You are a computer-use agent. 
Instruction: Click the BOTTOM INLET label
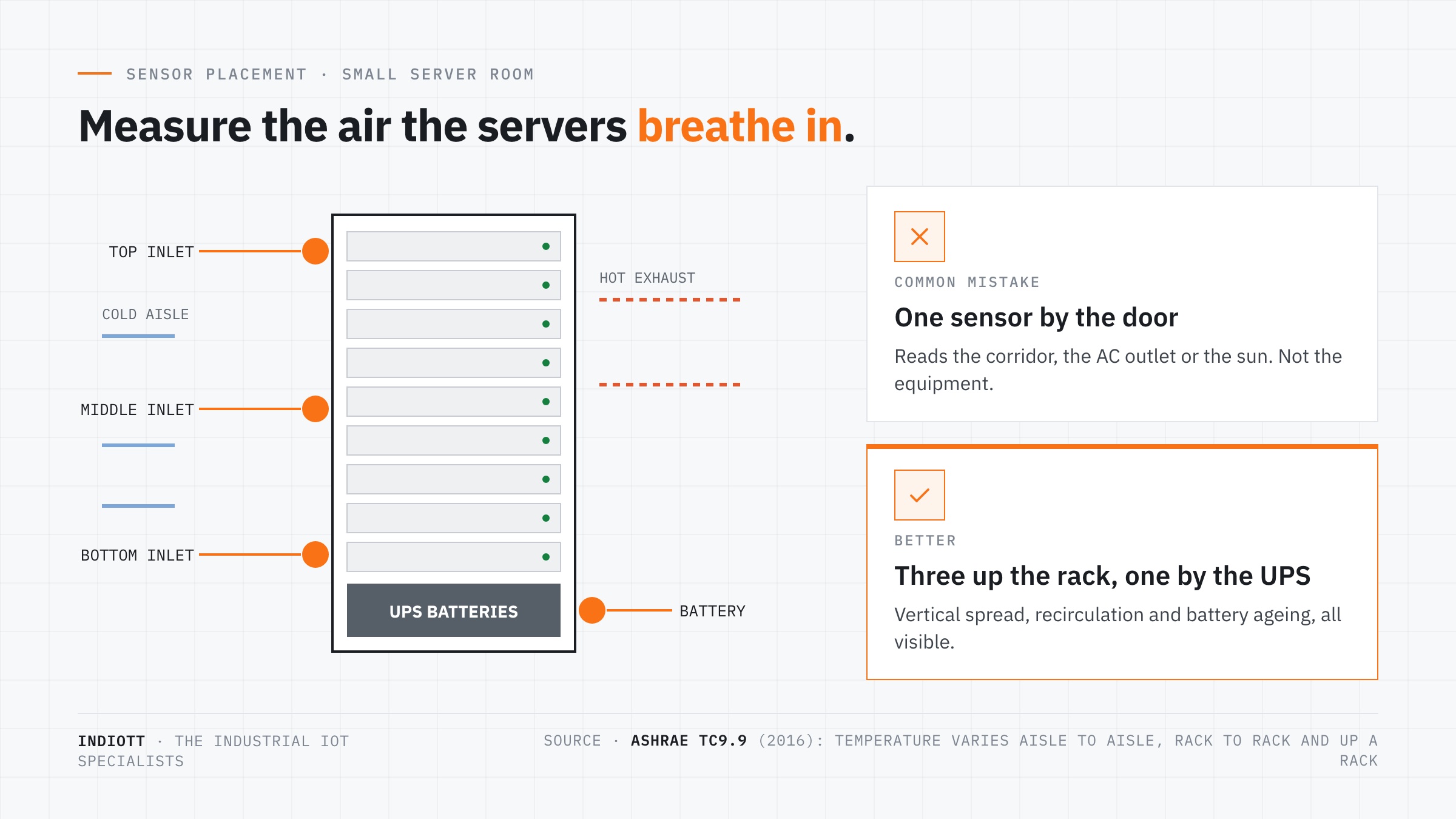pos(138,555)
